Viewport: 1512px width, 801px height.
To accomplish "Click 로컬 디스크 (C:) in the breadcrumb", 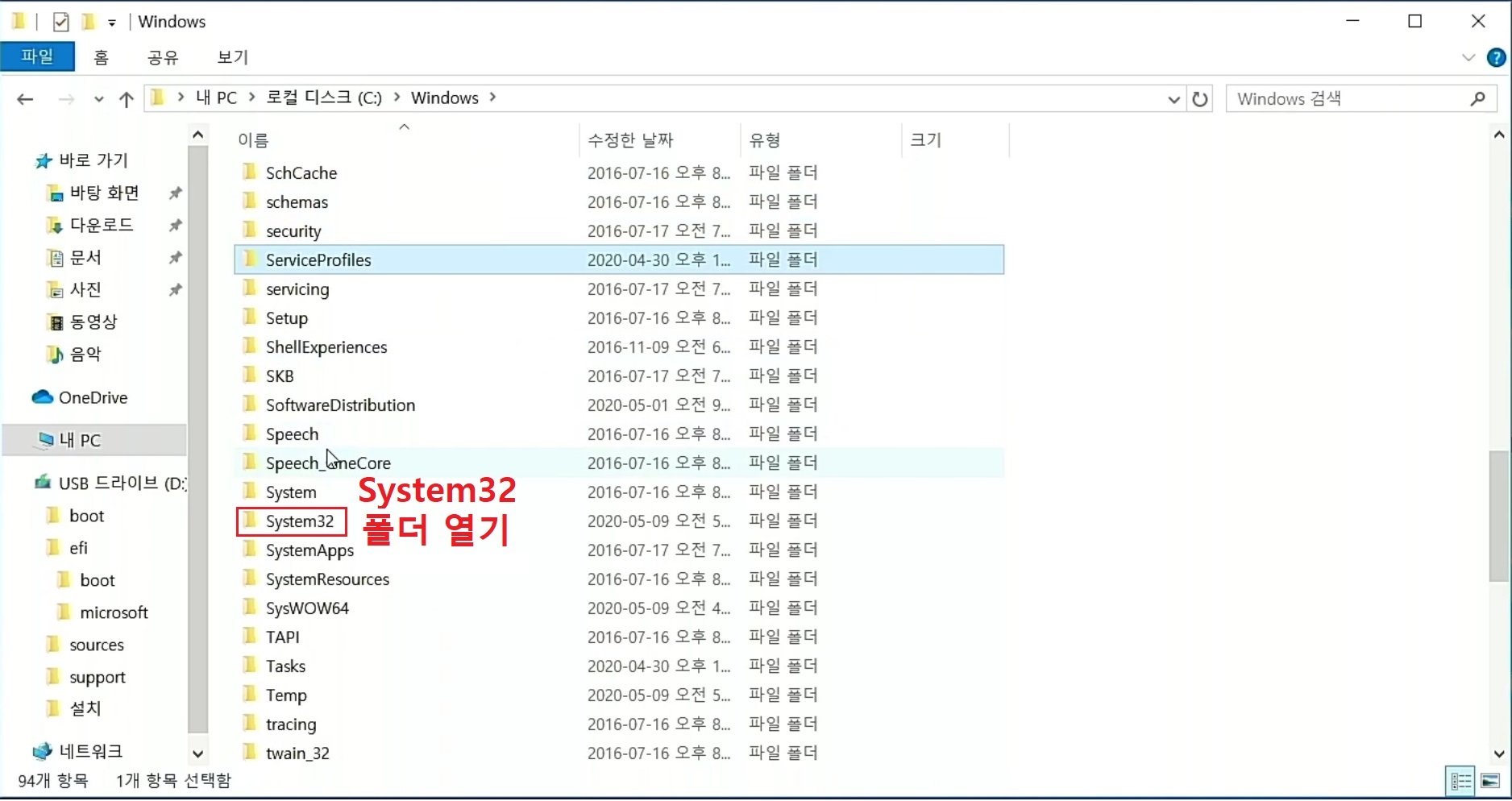I will click(324, 98).
